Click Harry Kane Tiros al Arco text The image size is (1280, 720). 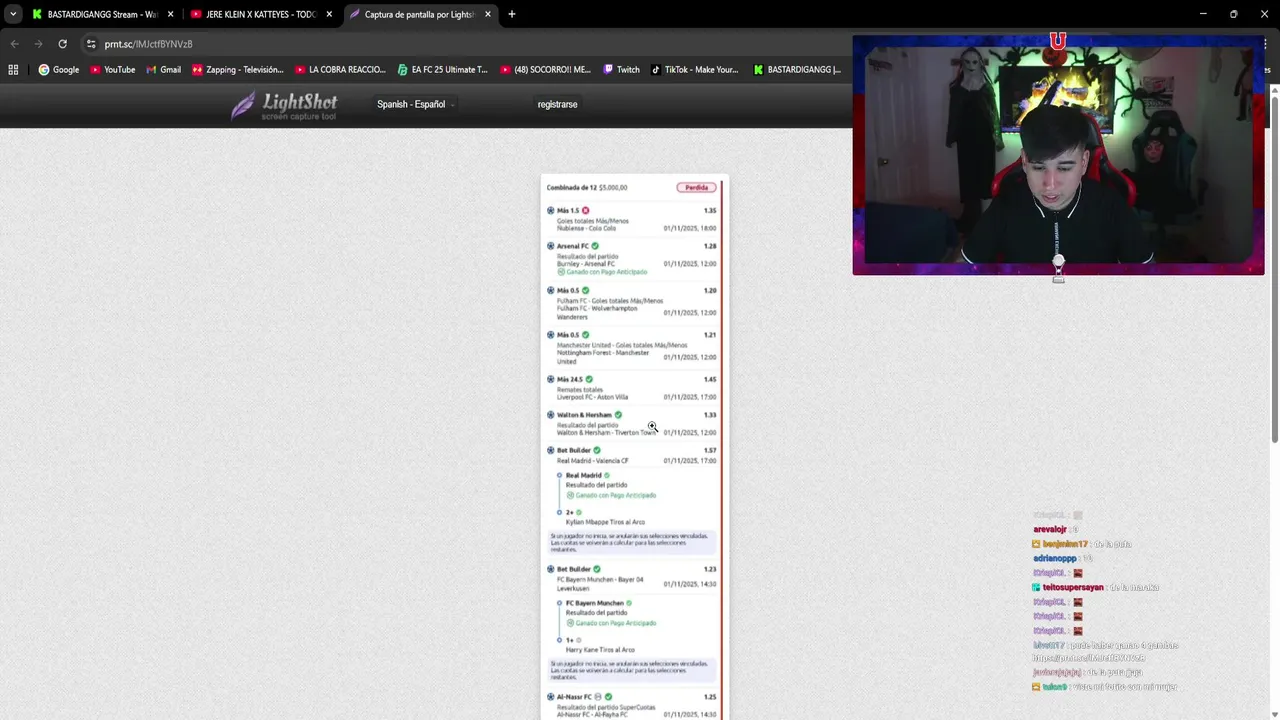point(599,650)
